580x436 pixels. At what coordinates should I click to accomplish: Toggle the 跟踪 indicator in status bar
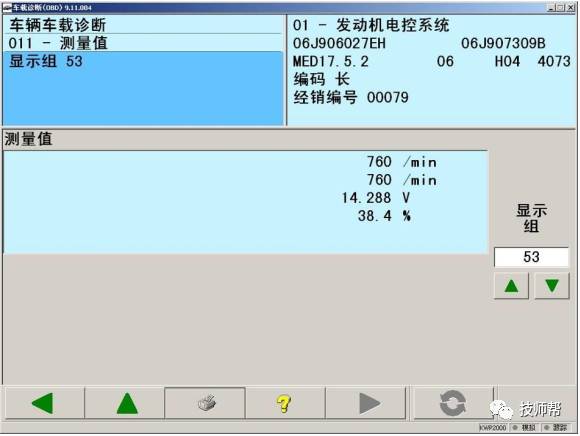[557, 428]
